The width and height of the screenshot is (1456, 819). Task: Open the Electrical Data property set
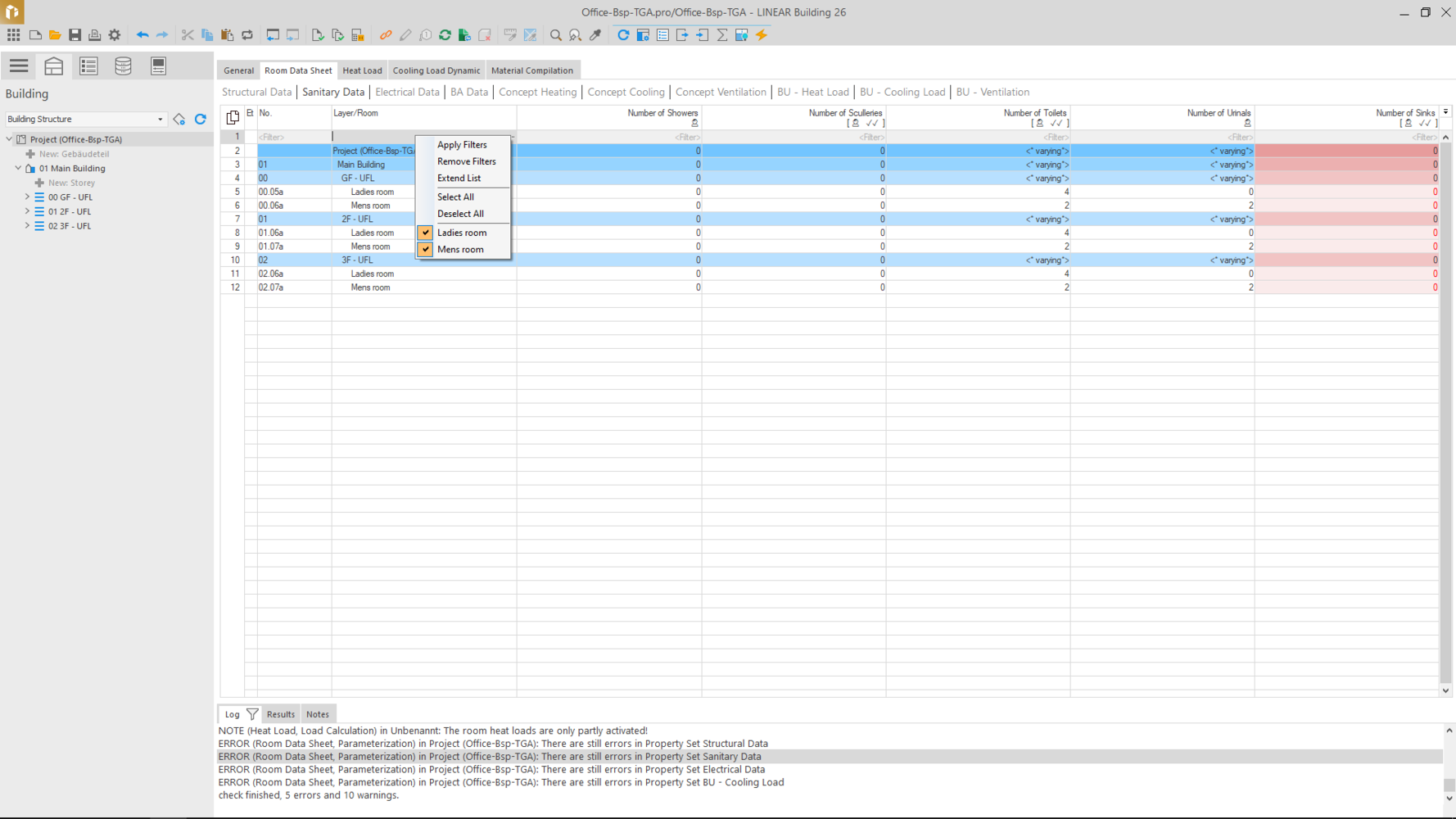[407, 93]
